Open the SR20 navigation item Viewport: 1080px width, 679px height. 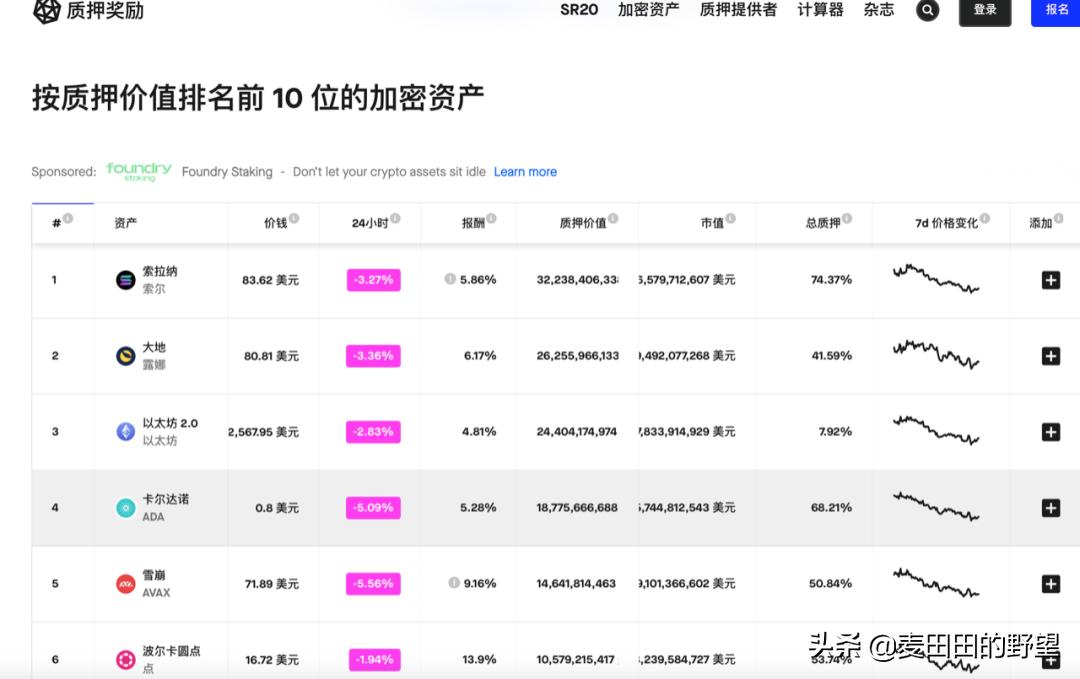click(x=579, y=10)
